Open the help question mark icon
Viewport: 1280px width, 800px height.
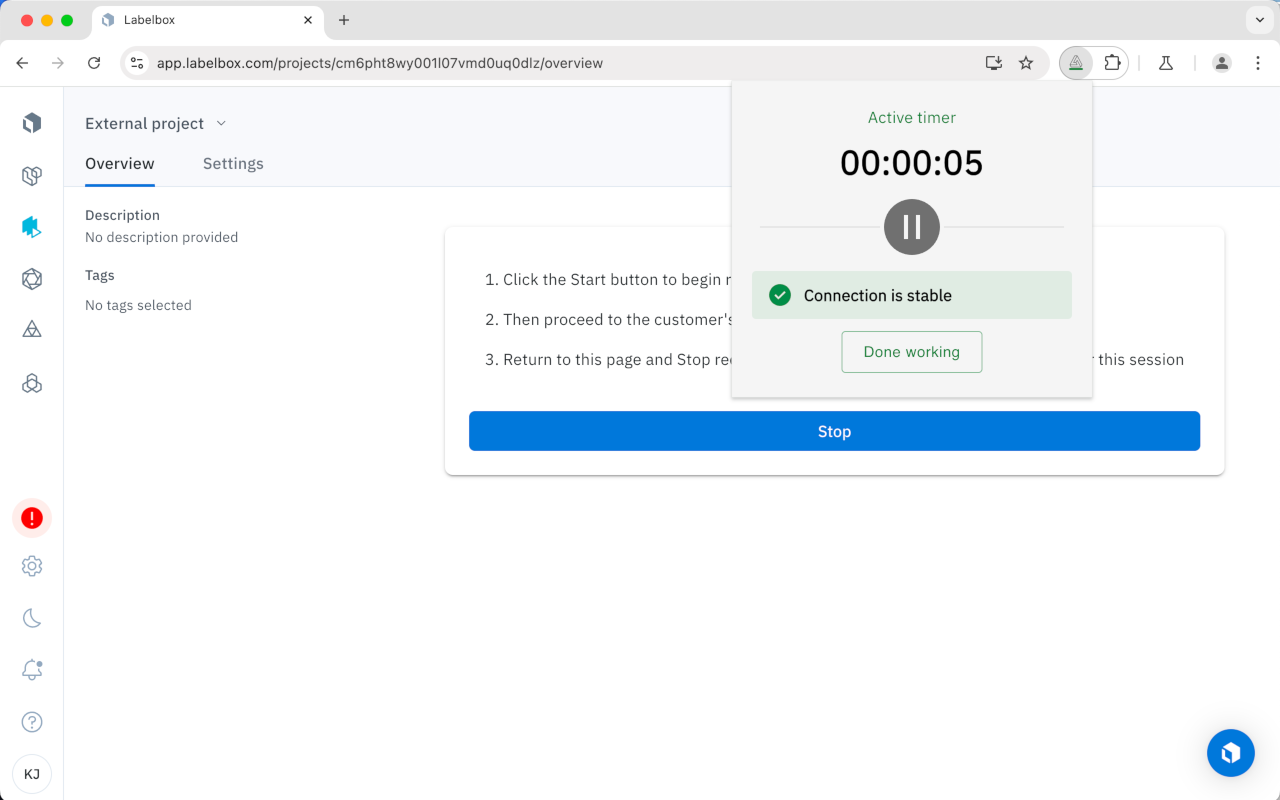[x=31, y=721]
